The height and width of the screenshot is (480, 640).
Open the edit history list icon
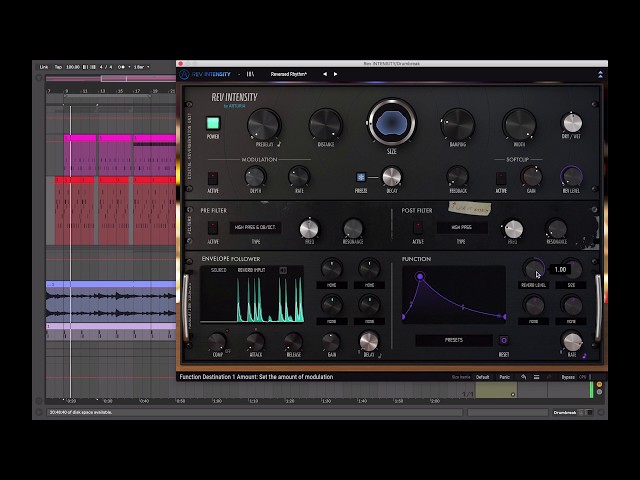click(536, 377)
